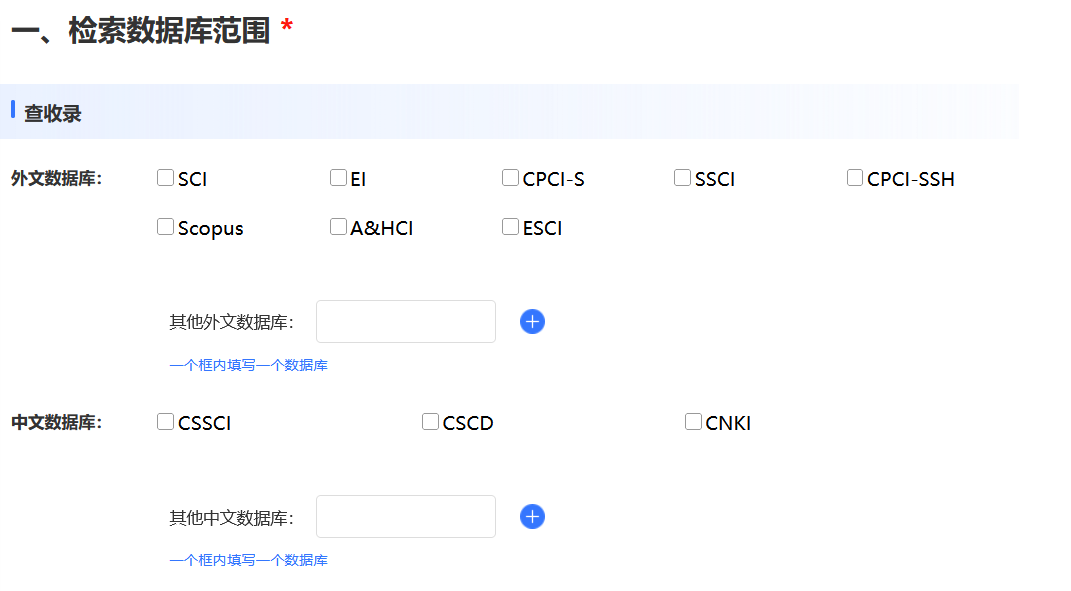Tick the CNKI checkbox
Screen dimensions: 1071x591
pos(694,422)
